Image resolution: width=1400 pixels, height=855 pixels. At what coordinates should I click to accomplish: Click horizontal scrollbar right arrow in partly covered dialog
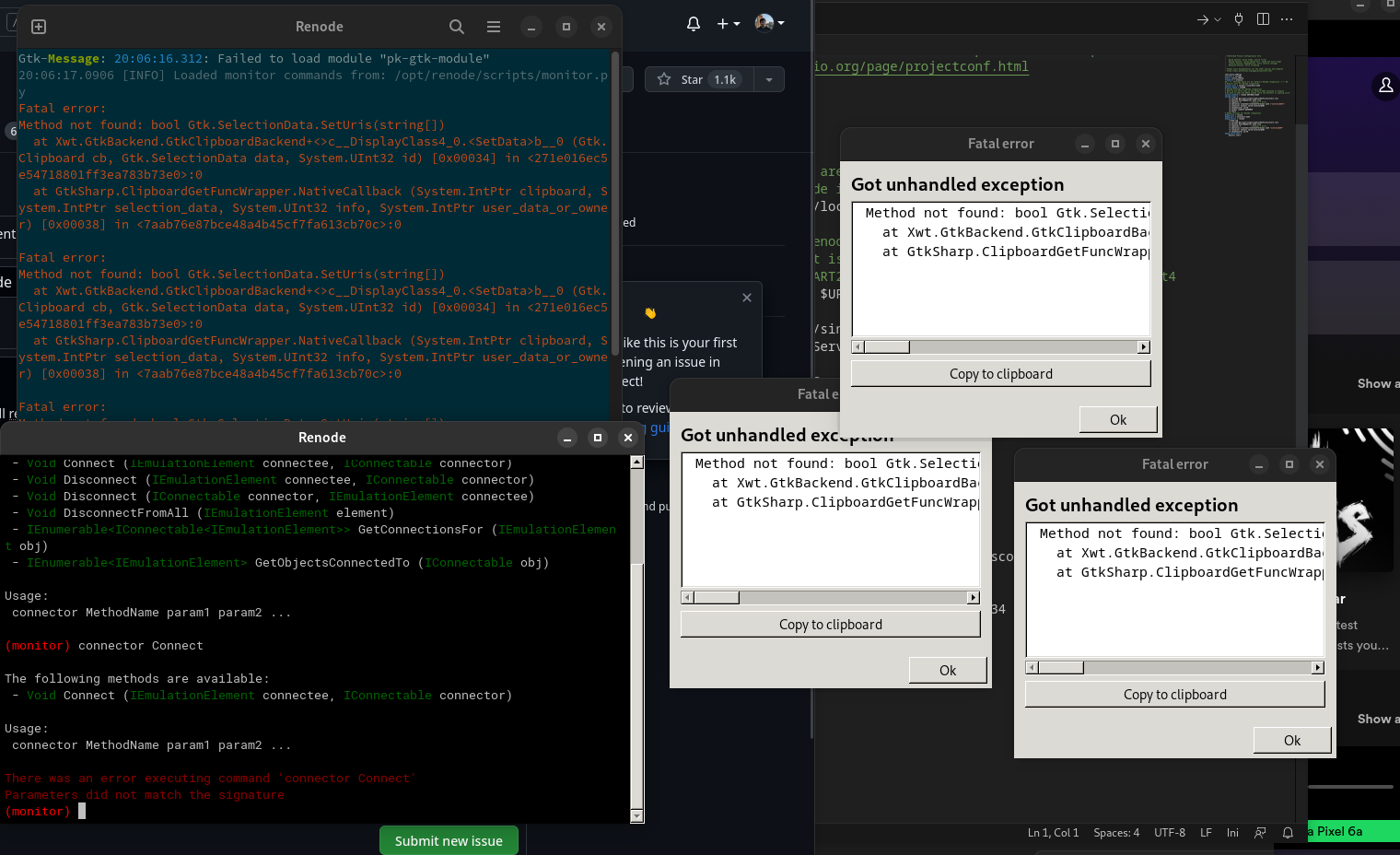[974, 598]
